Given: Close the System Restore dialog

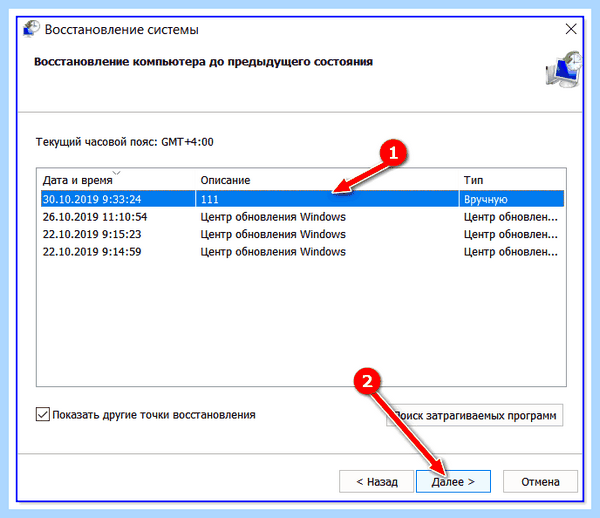Looking at the screenshot, I should (571, 29).
